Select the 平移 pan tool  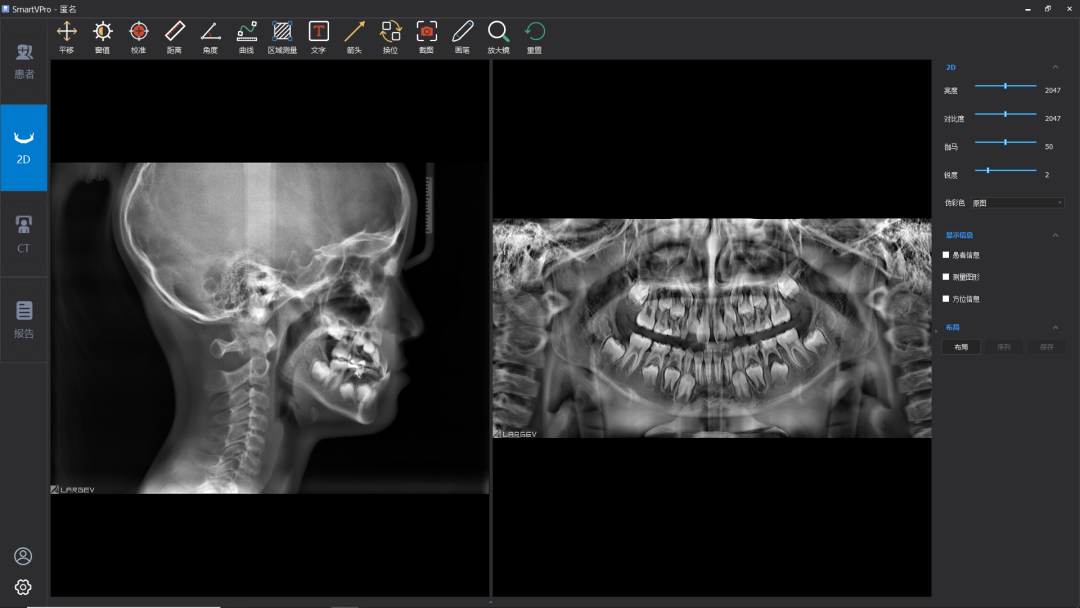click(x=67, y=37)
